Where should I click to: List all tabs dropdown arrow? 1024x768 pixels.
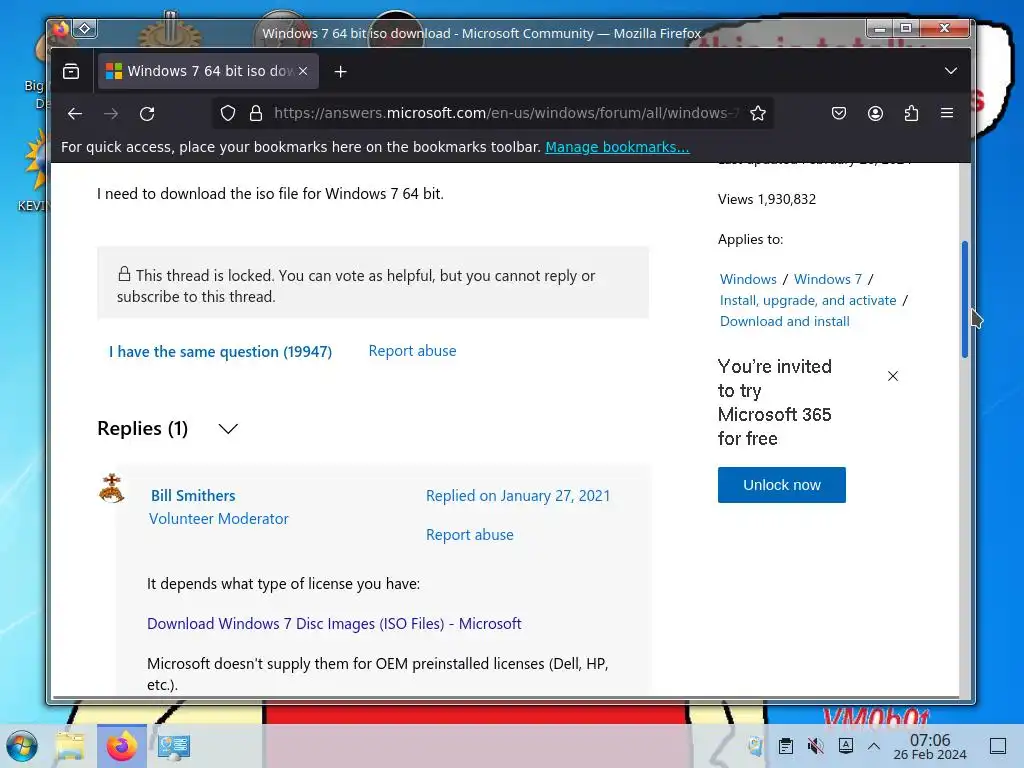pos(951,71)
